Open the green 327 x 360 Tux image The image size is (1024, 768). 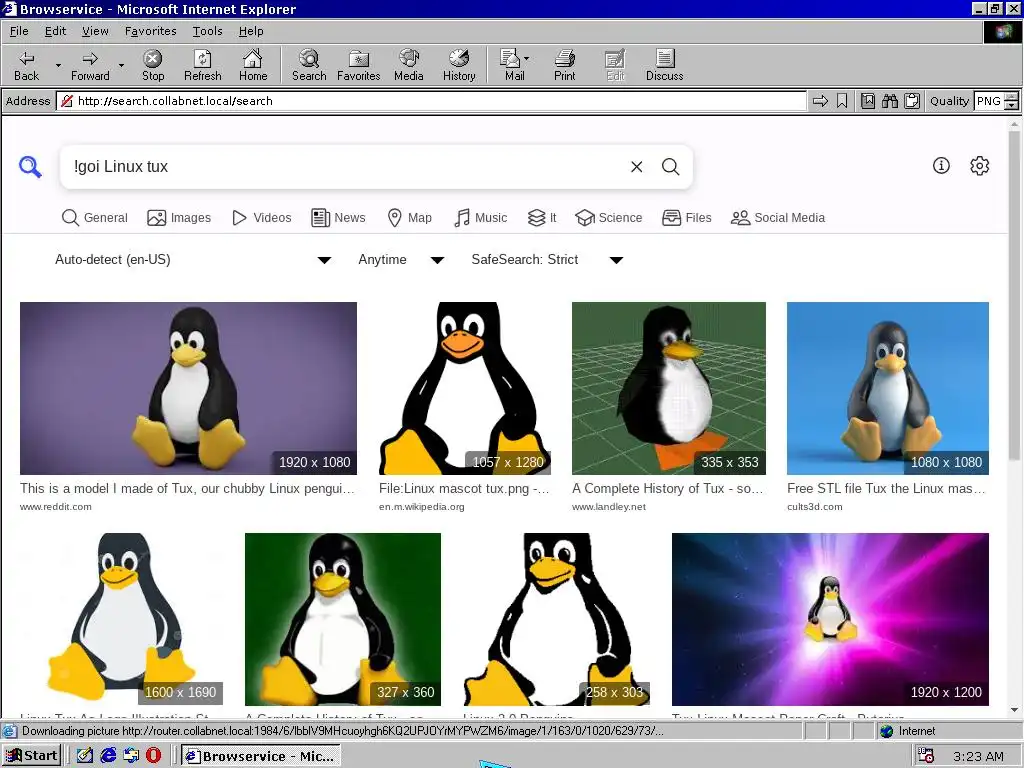point(343,619)
